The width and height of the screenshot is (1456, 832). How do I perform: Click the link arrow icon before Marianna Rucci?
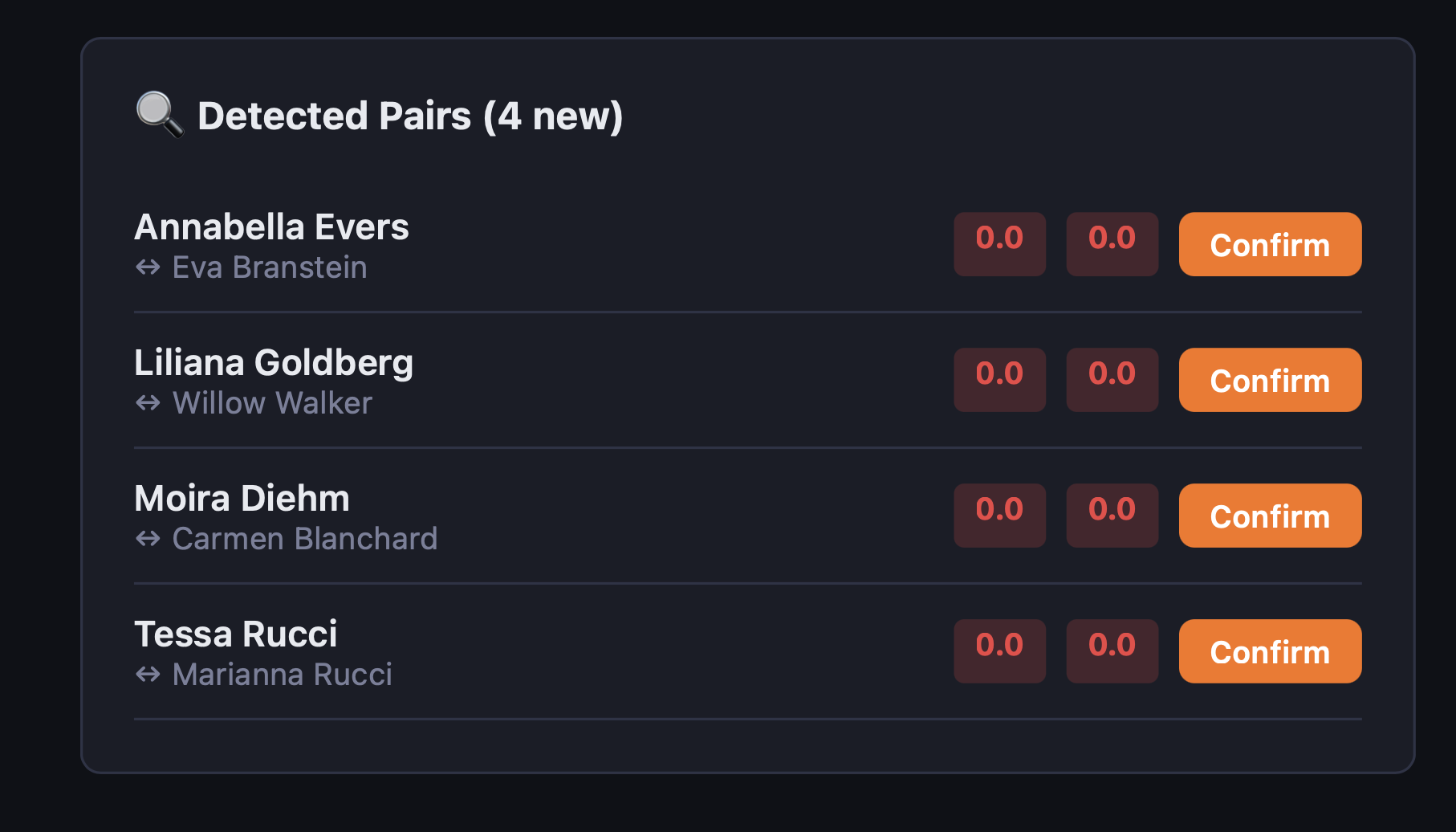(148, 675)
